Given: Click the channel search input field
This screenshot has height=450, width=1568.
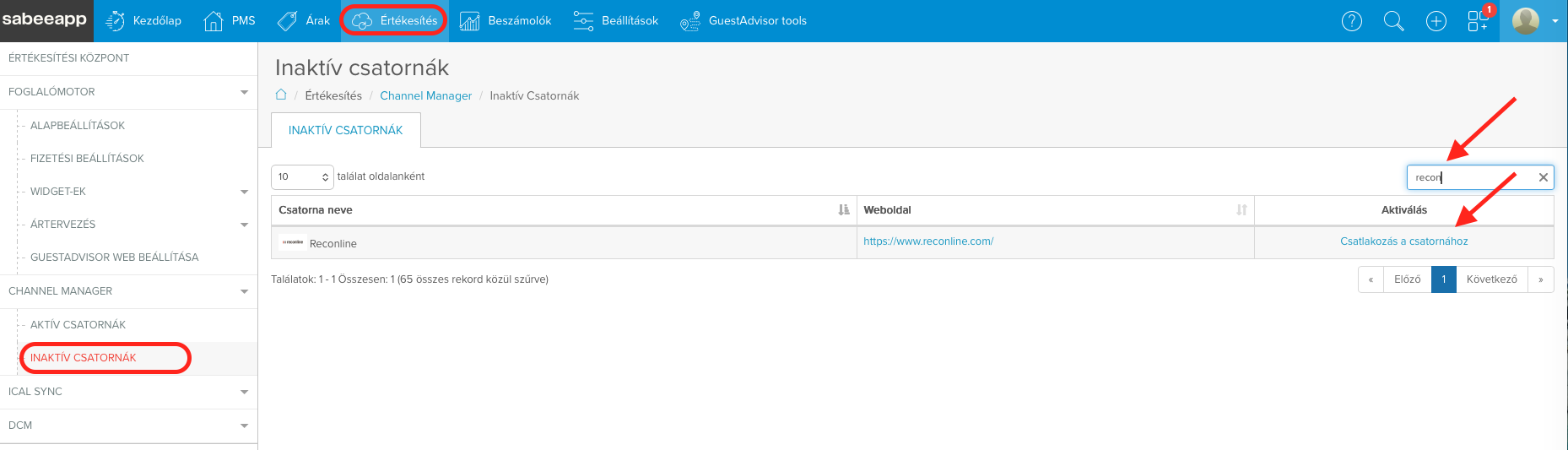Looking at the screenshot, I should [x=1468, y=177].
